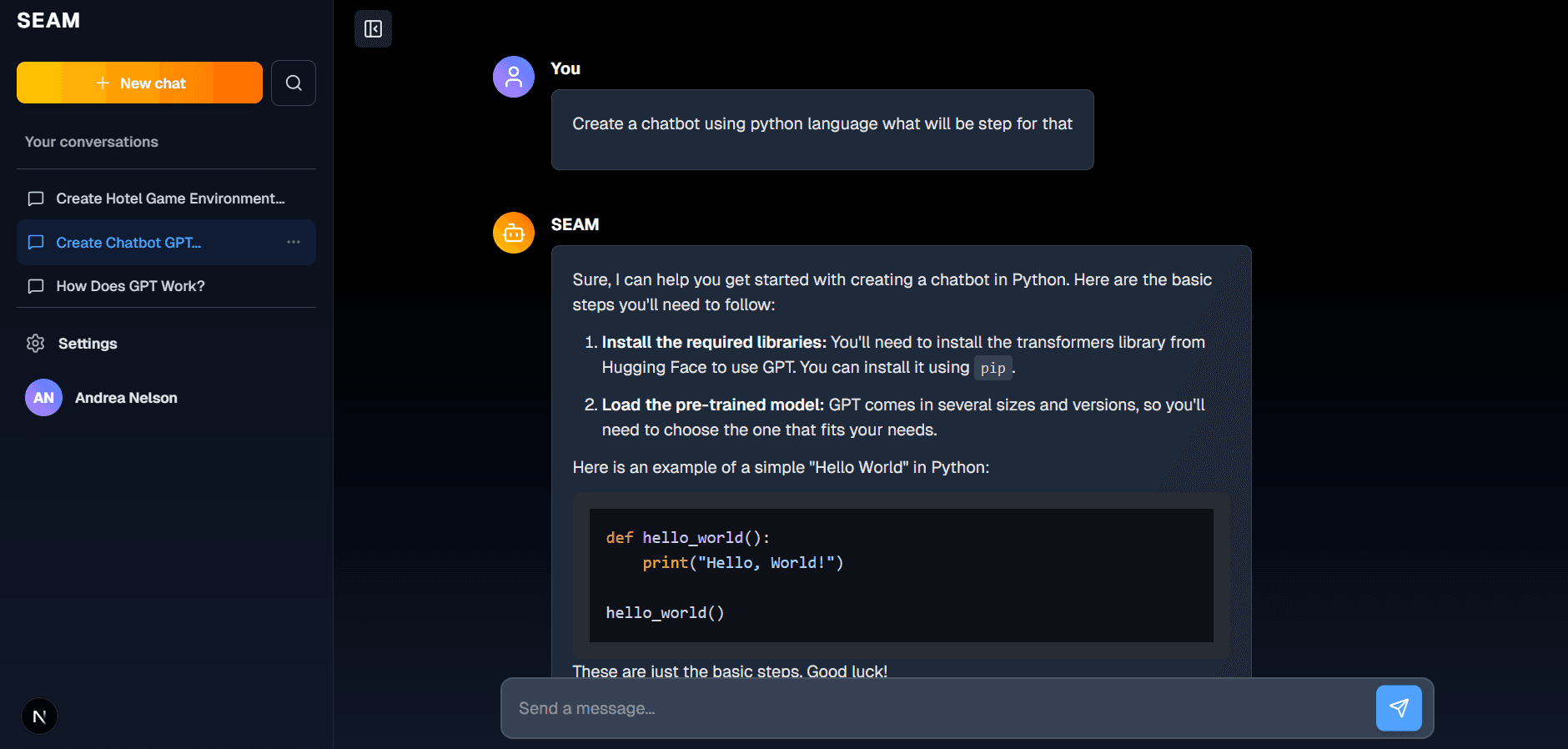Click the inline pip code snippet
The width and height of the screenshot is (1568, 749).
pos(993,368)
